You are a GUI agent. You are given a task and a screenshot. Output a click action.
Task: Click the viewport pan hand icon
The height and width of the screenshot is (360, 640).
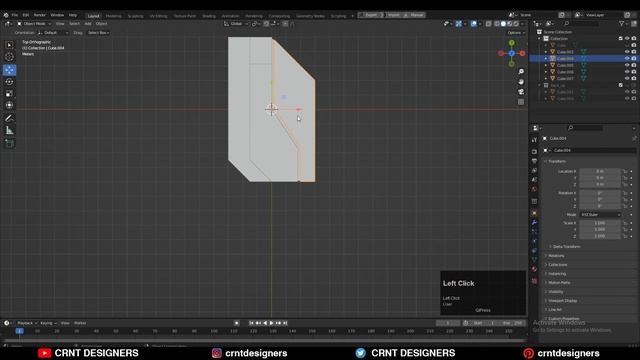click(521, 82)
